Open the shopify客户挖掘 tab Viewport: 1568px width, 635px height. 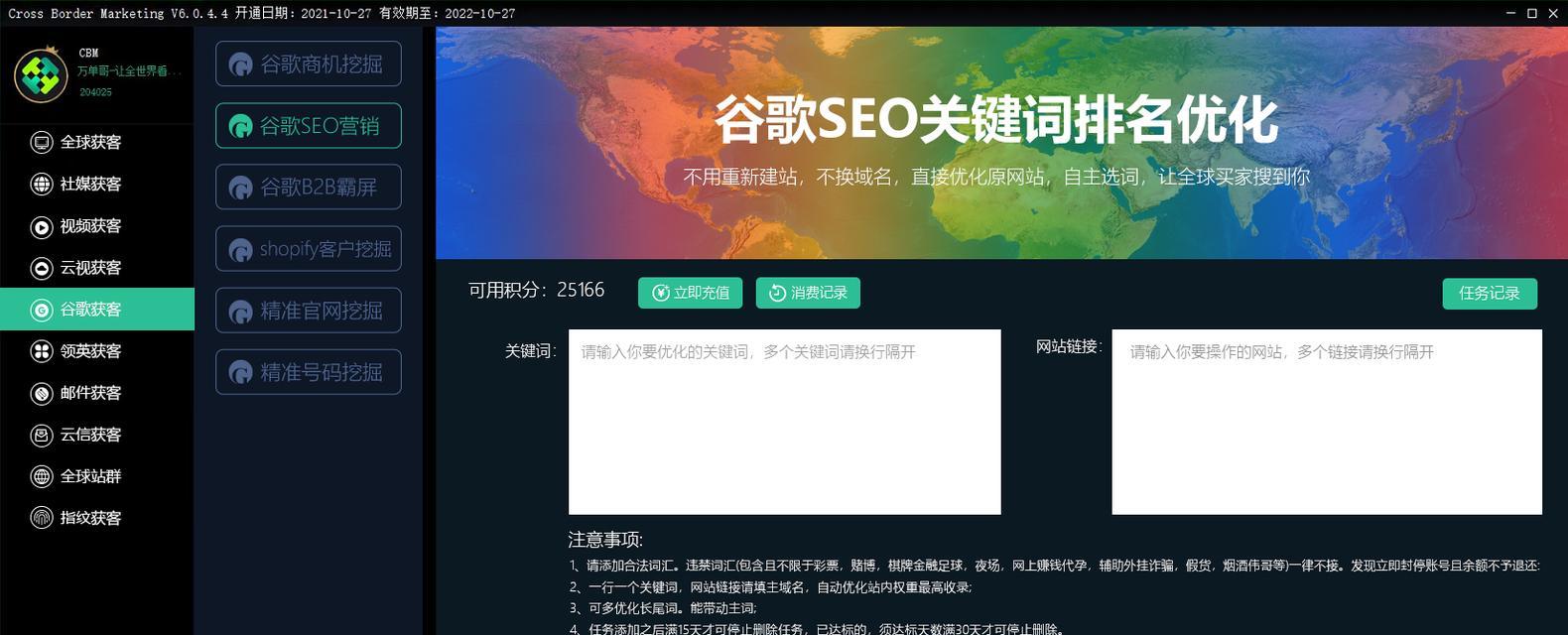[309, 248]
